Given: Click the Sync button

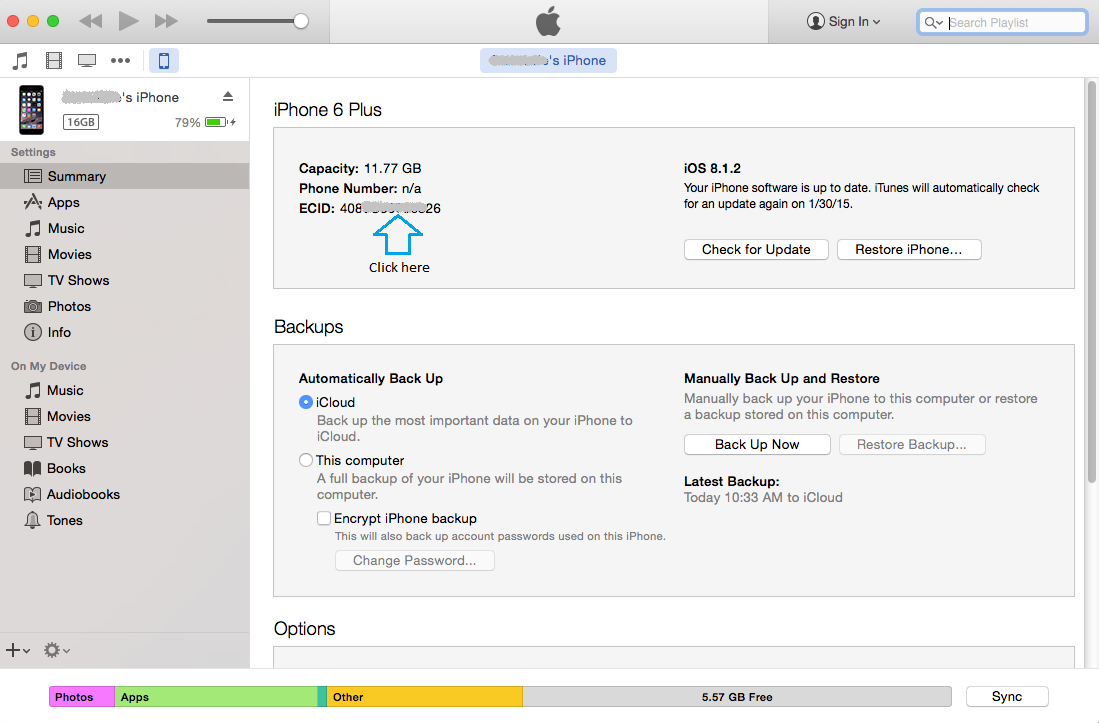Looking at the screenshot, I should click(x=1007, y=696).
